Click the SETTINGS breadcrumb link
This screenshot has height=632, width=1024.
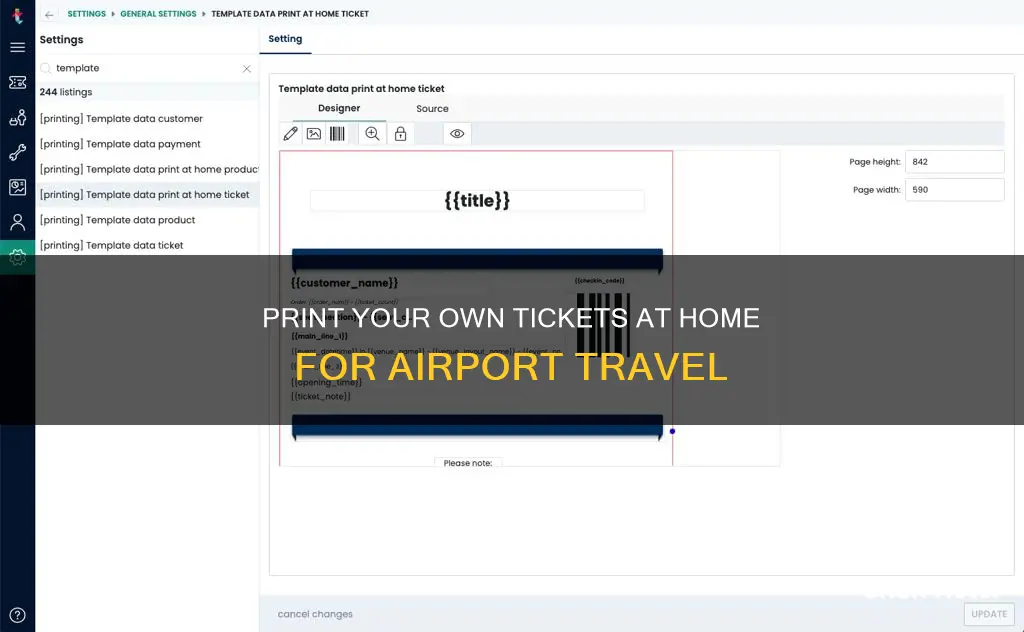click(x=86, y=14)
